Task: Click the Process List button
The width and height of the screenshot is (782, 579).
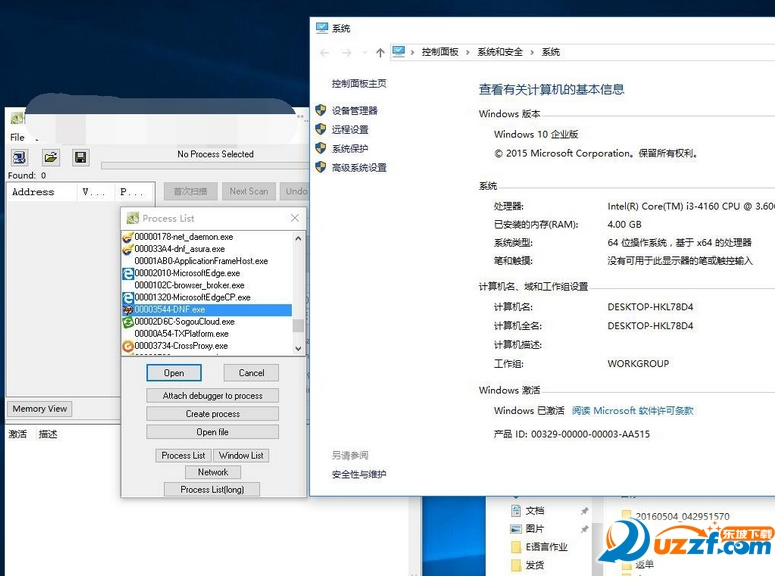Action: [x=184, y=455]
